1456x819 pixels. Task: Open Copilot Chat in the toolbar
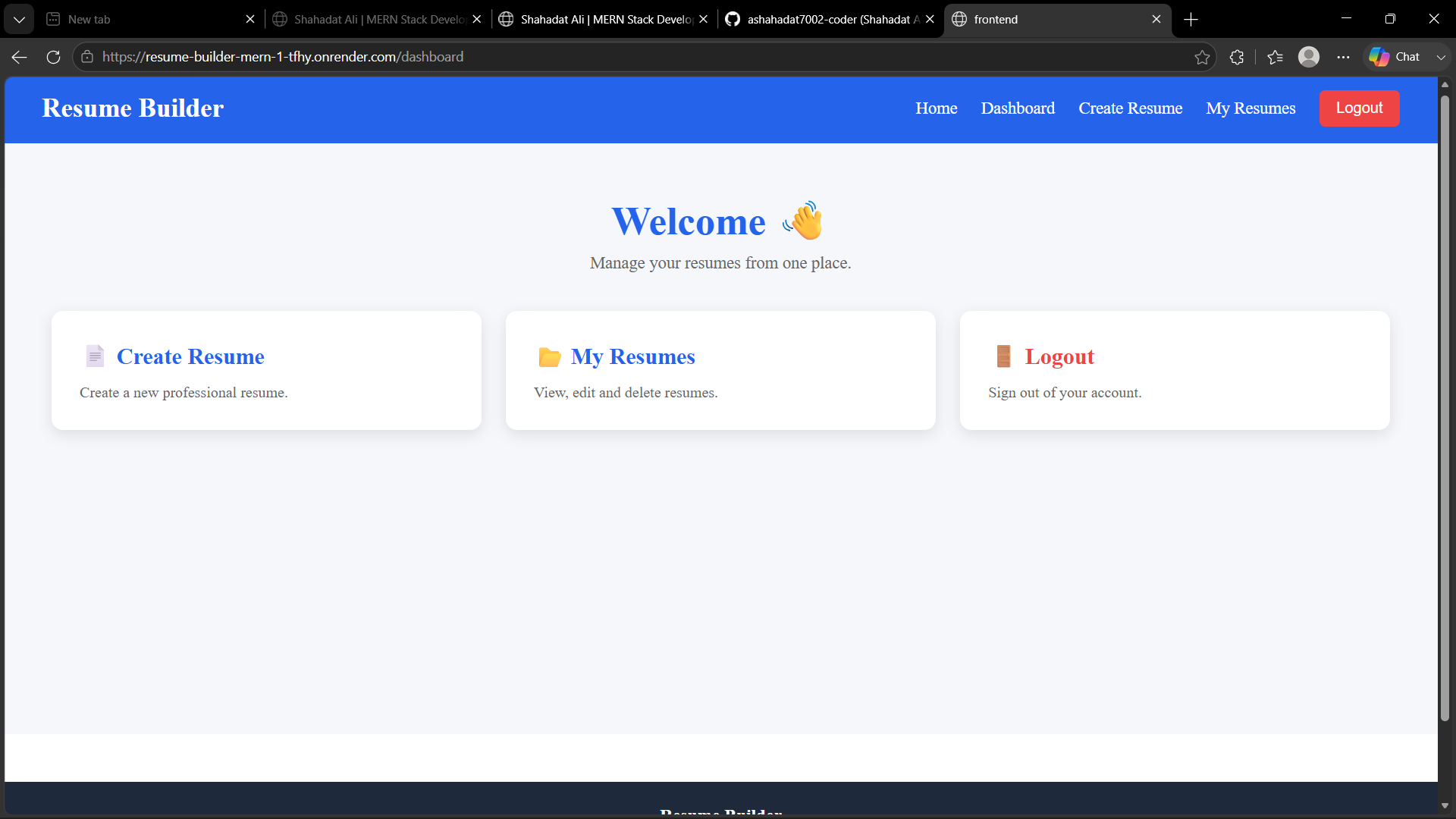(x=1395, y=57)
